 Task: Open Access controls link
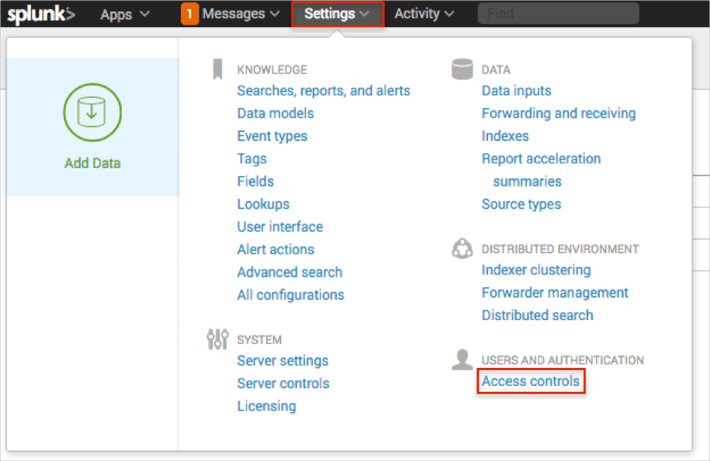coord(530,382)
